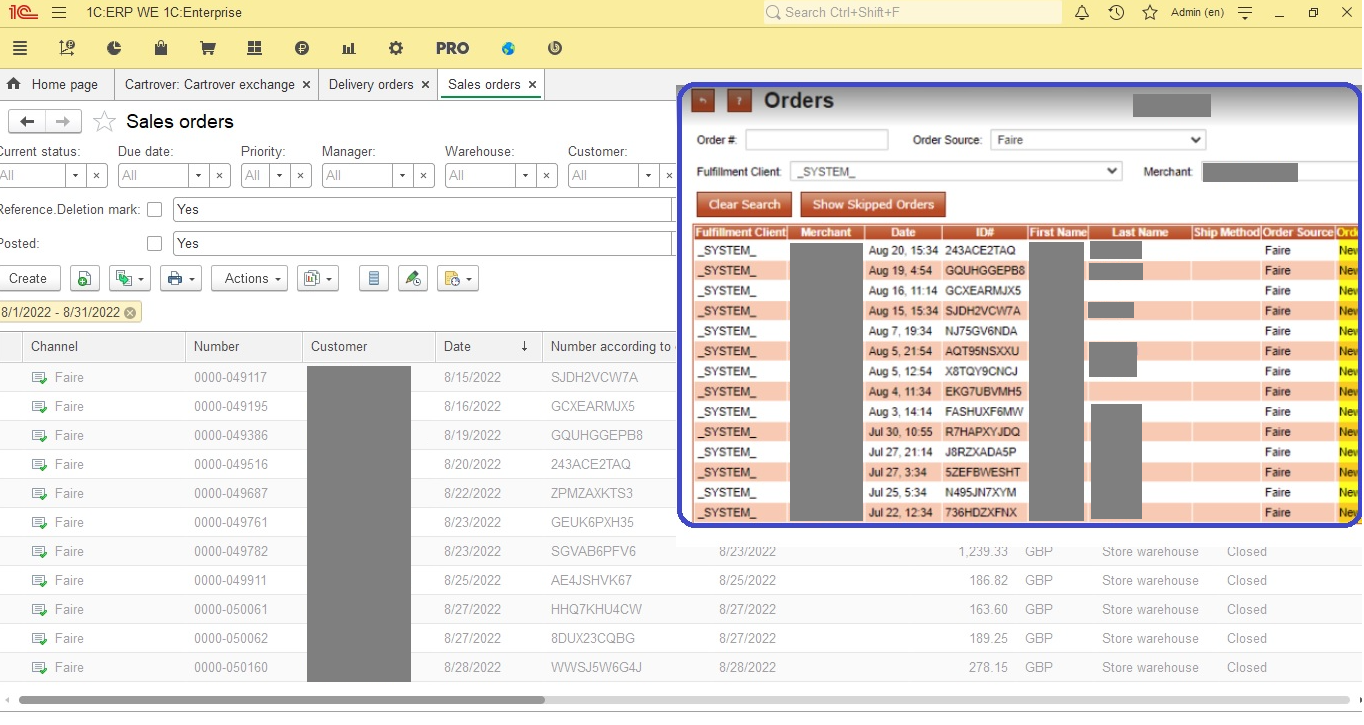Clear the Due date filter
This screenshot has height=725, width=1364.
click(x=220, y=176)
